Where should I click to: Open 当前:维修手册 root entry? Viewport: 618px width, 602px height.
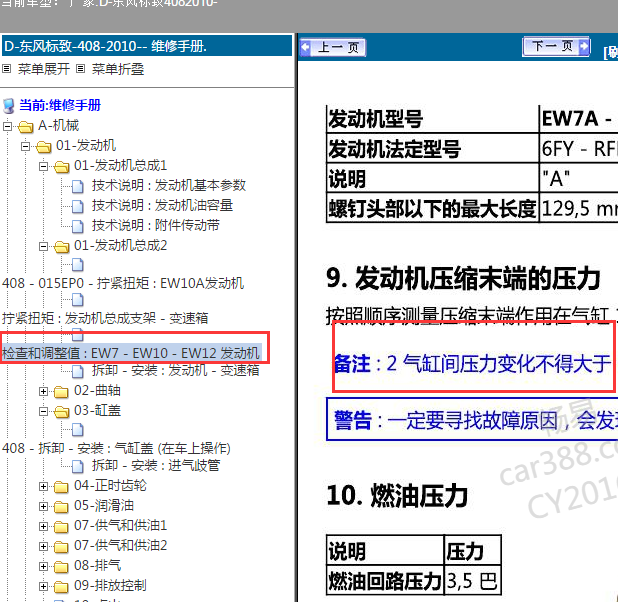coord(60,105)
